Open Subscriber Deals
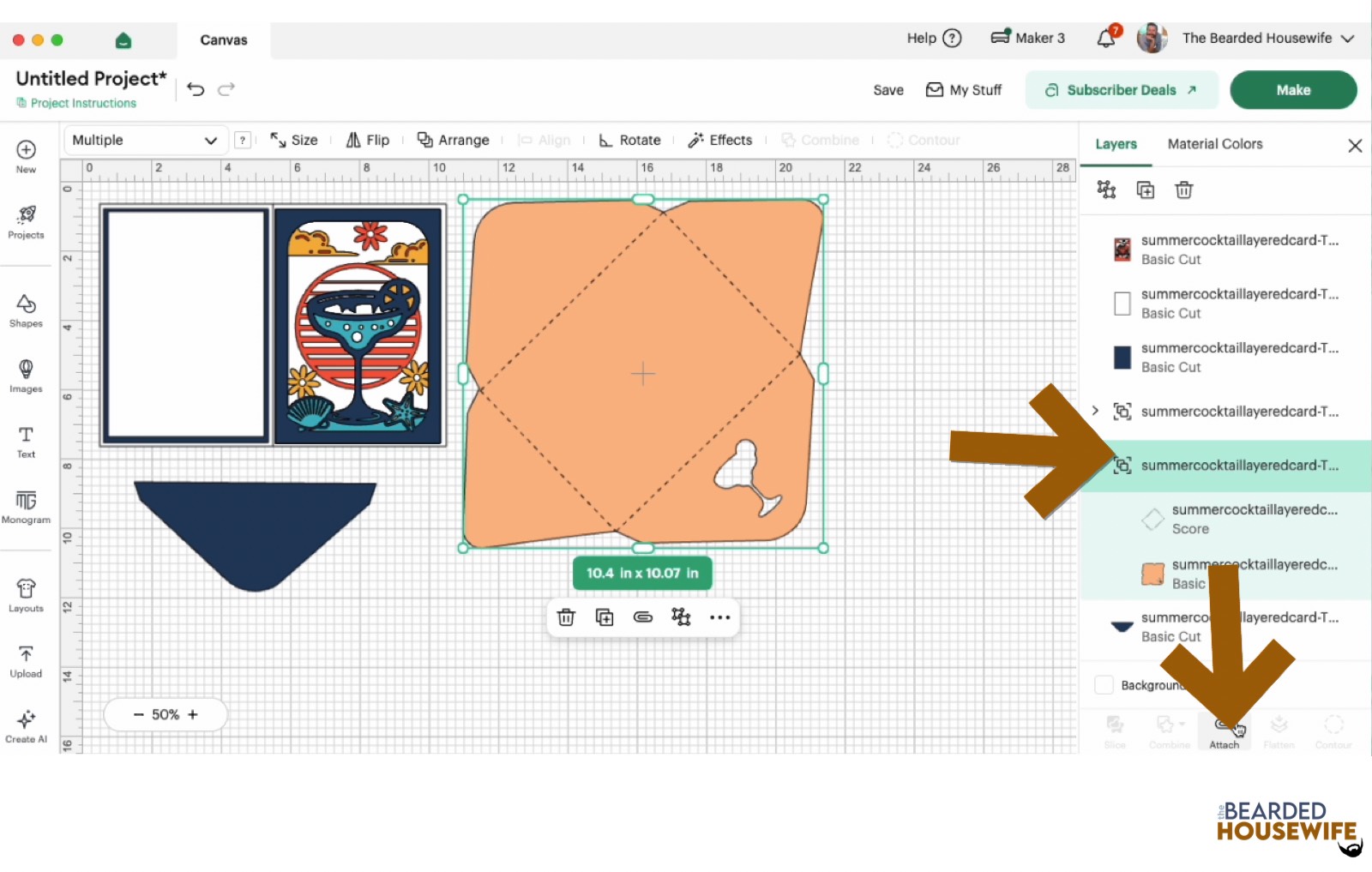The height and width of the screenshot is (872, 1372). [x=1121, y=90]
